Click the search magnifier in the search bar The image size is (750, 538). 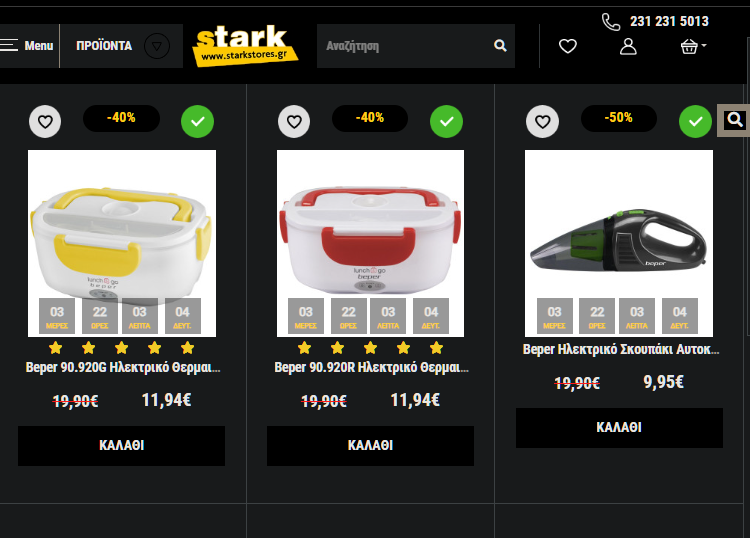click(x=500, y=45)
